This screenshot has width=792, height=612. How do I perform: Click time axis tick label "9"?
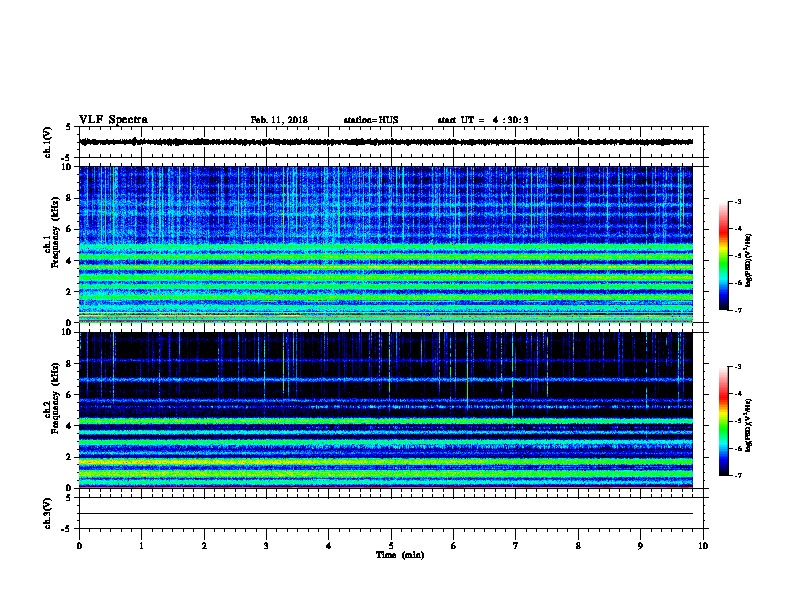640,546
